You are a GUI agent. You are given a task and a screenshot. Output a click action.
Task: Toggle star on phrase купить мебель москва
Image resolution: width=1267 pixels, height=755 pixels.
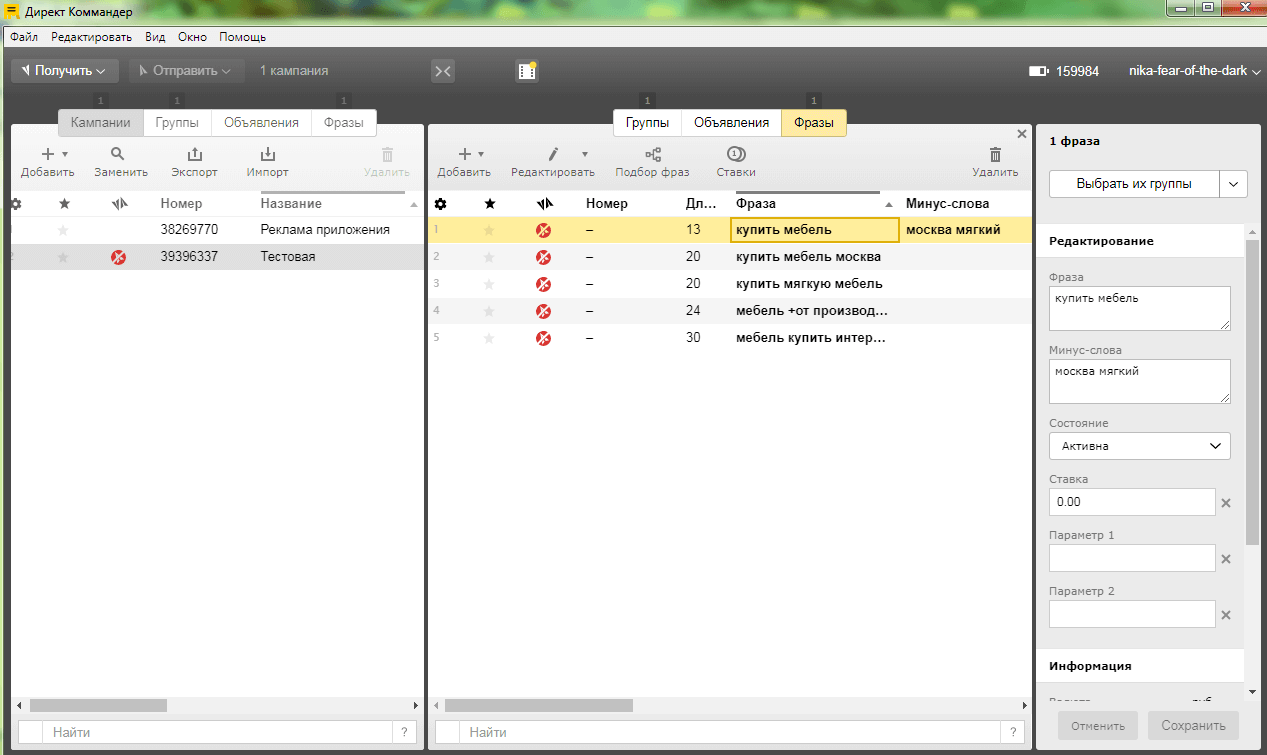[x=489, y=257]
